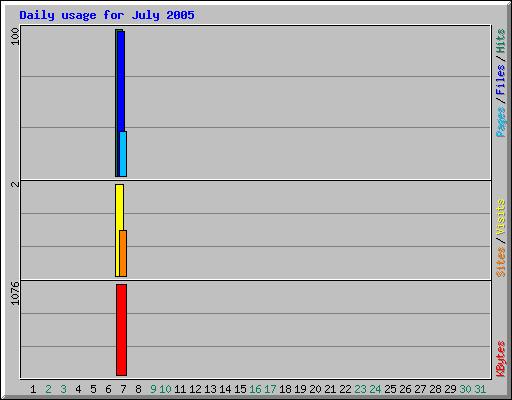Click the "2" y-axis value of middle chart
Image resolution: width=512 pixels, height=400 pixels.
(x=15, y=184)
